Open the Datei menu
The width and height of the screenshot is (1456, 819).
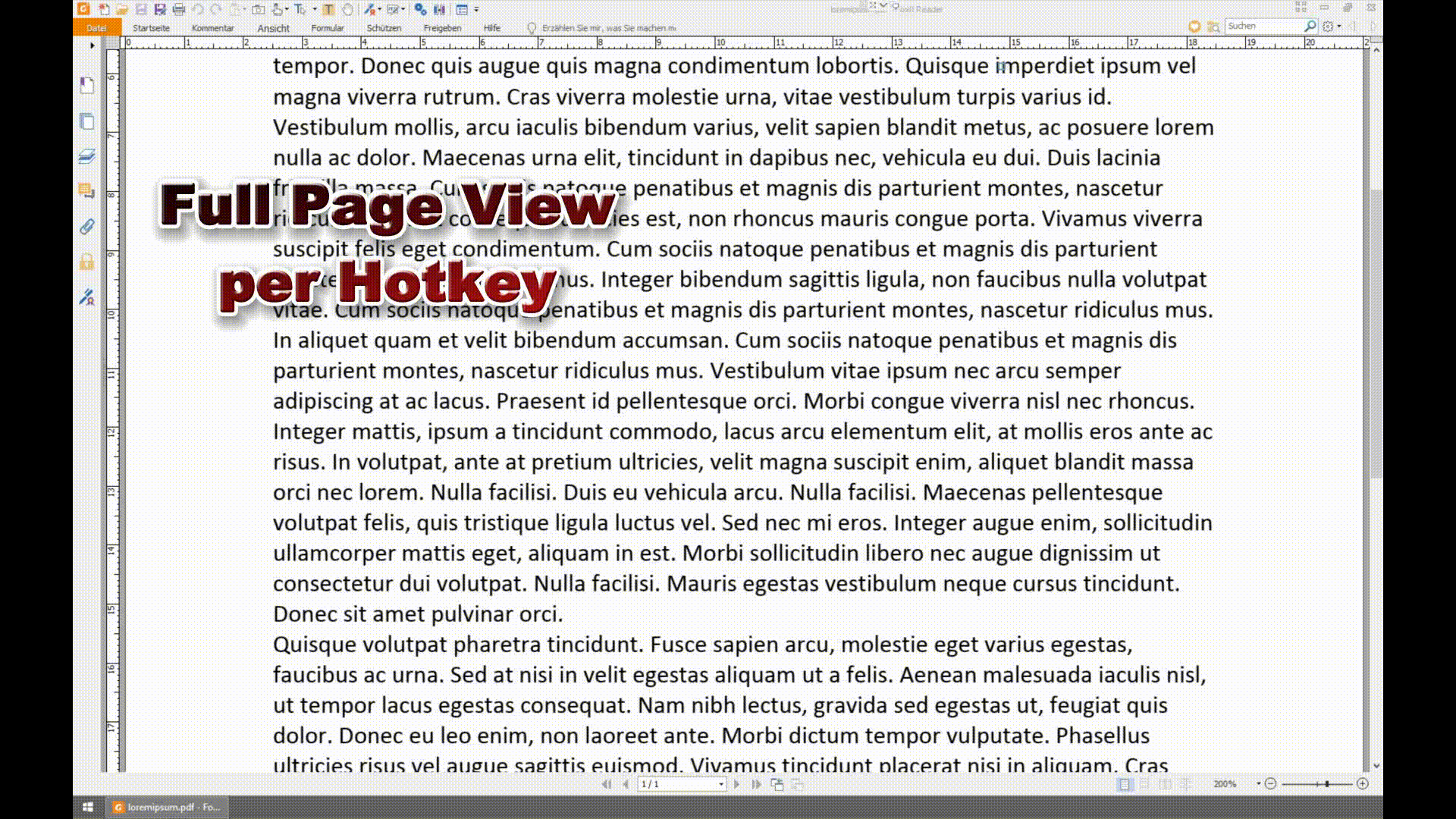[x=96, y=28]
